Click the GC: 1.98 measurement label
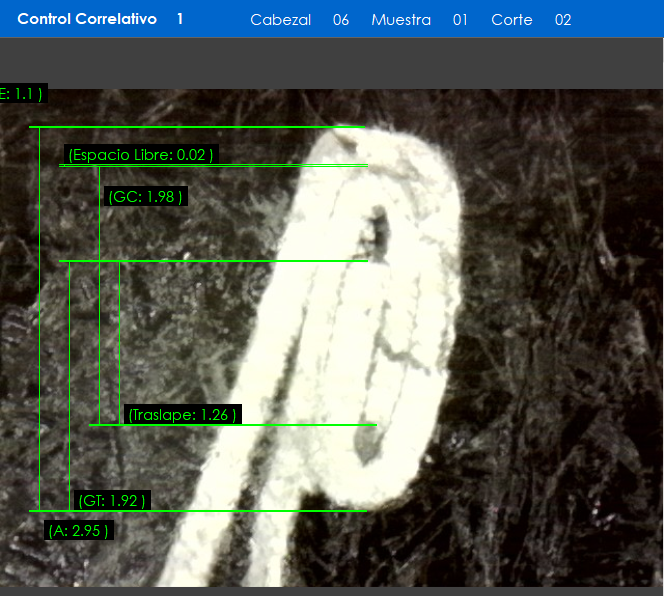Viewport: 664px width, 596px height. 145,197
